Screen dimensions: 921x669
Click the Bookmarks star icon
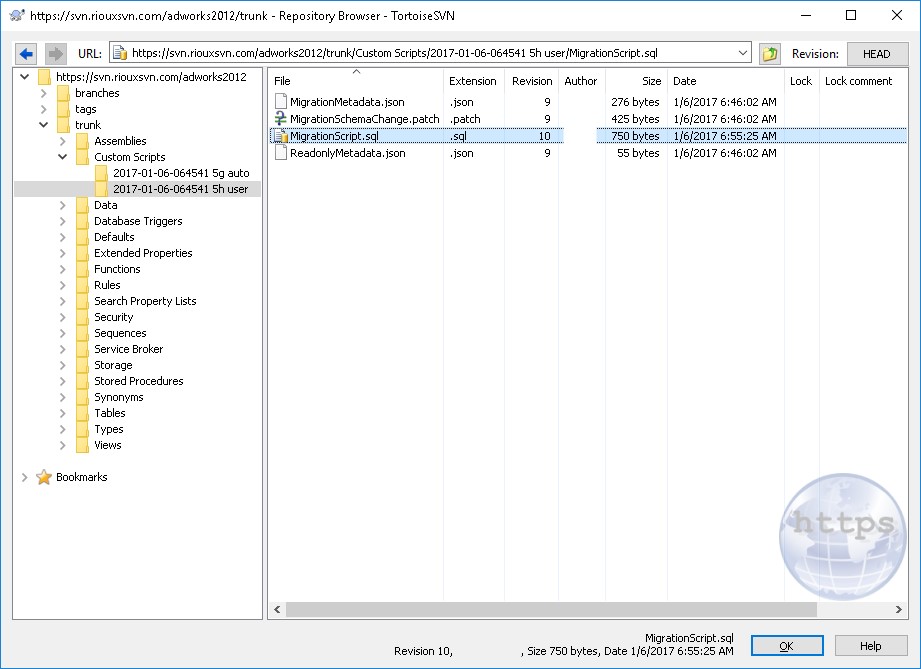point(44,477)
